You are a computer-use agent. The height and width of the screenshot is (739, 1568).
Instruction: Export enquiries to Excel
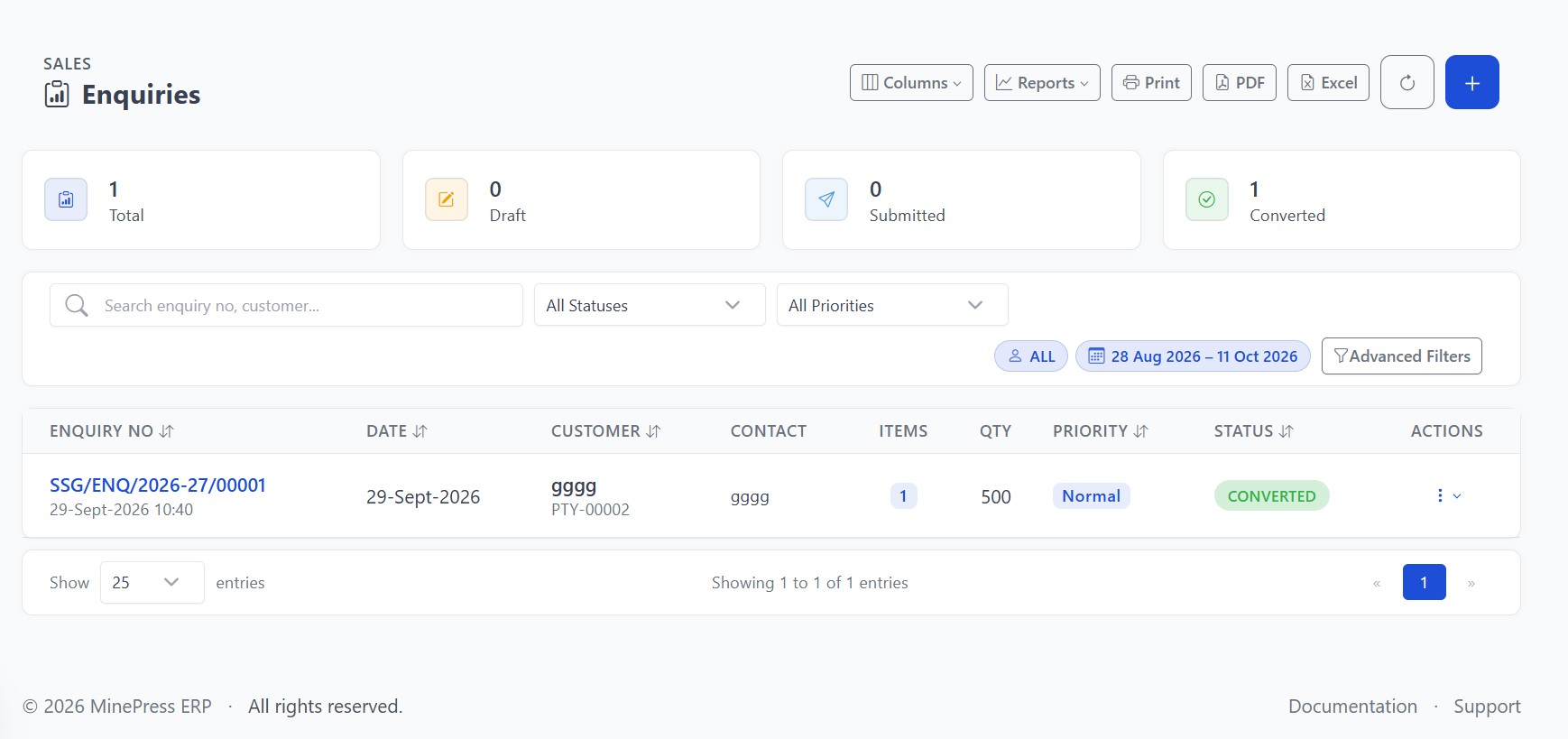(1328, 82)
